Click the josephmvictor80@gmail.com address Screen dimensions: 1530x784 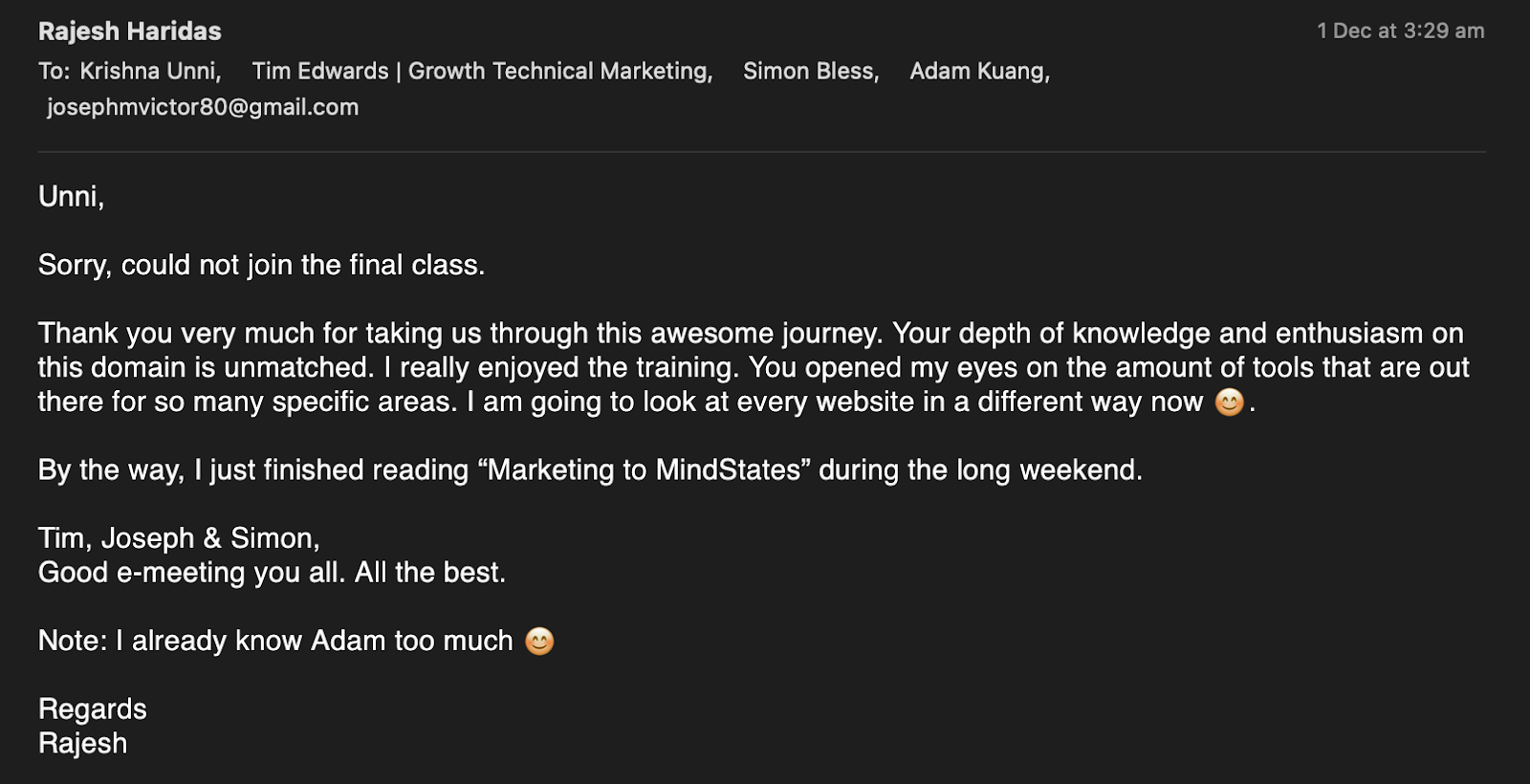click(x=203, y=107)
